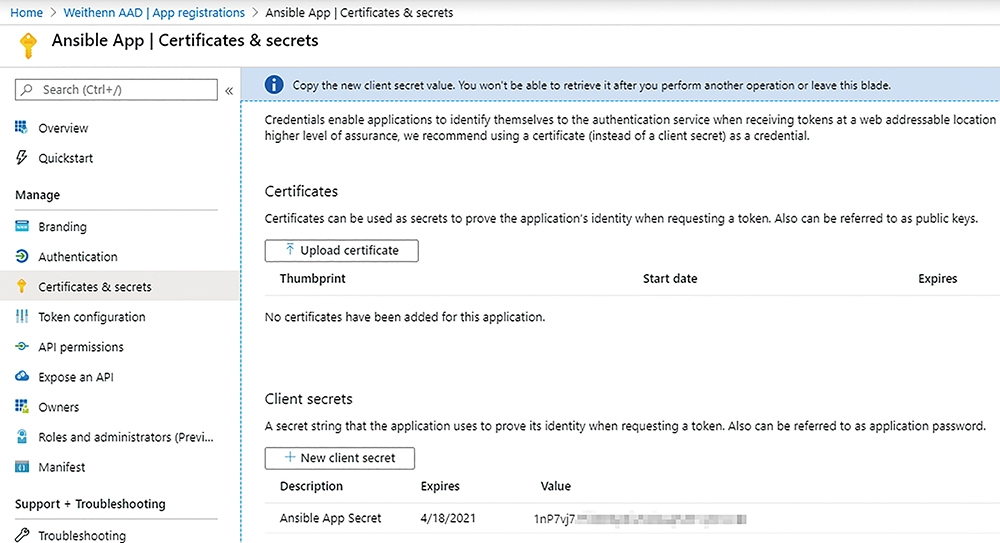Click the Overview grid icon
1000x543 pixels.
21,127
